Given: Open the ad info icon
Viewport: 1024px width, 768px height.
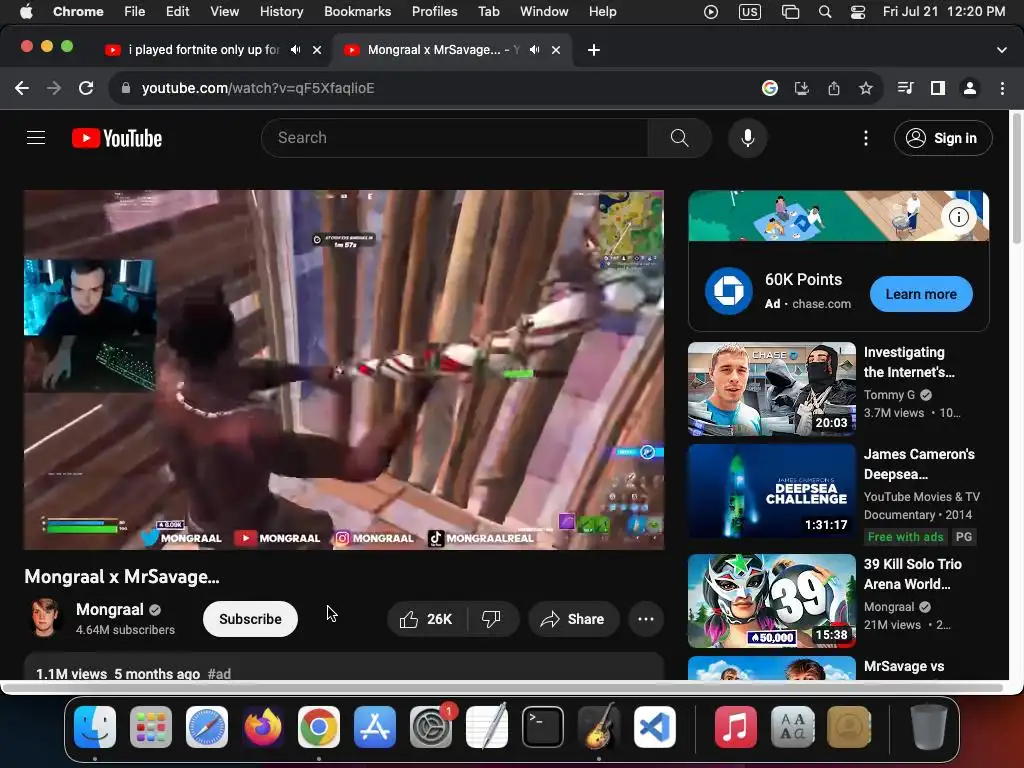Looking at the screenshot, I should tap(958, 217).
